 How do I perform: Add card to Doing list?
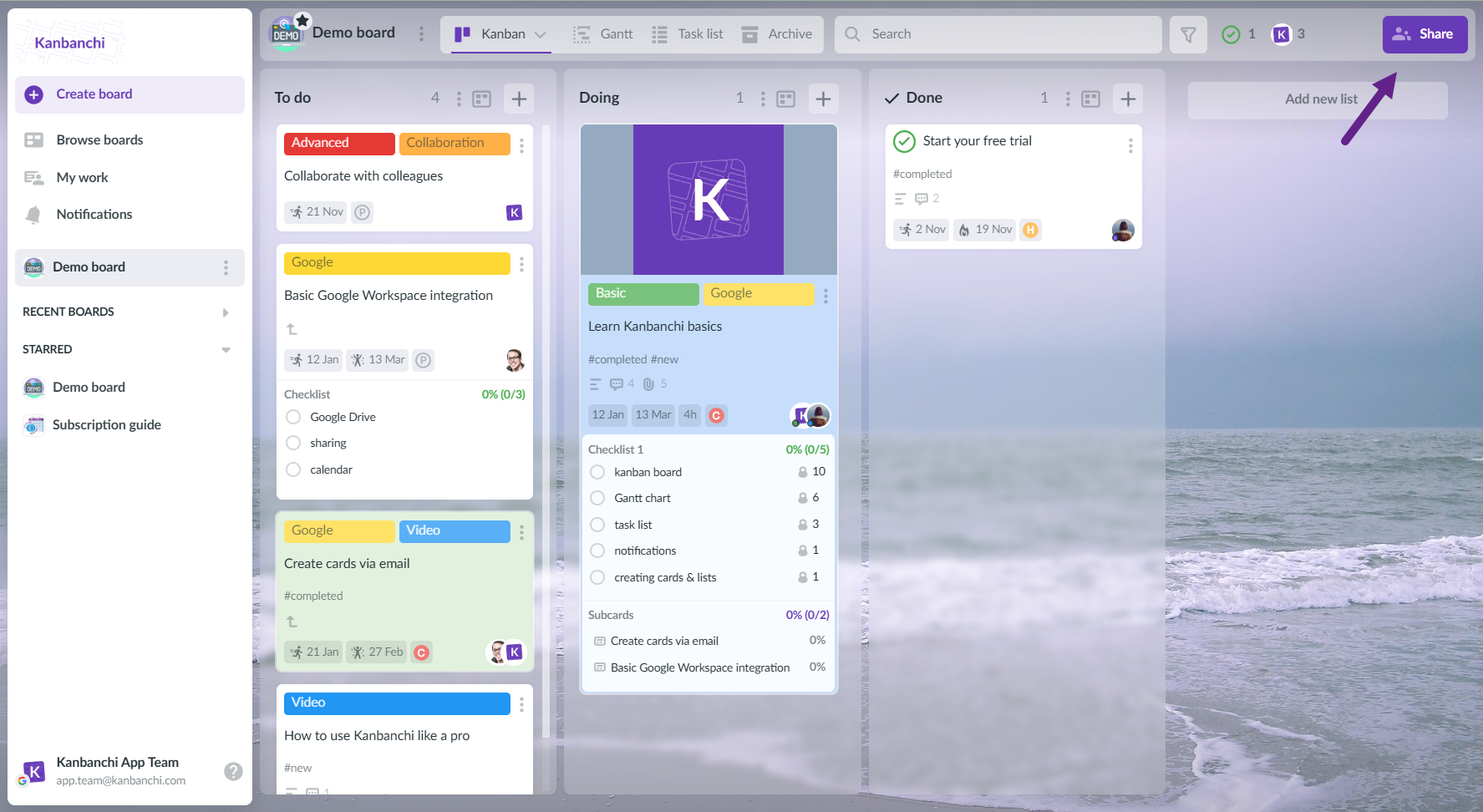(823, 99)
